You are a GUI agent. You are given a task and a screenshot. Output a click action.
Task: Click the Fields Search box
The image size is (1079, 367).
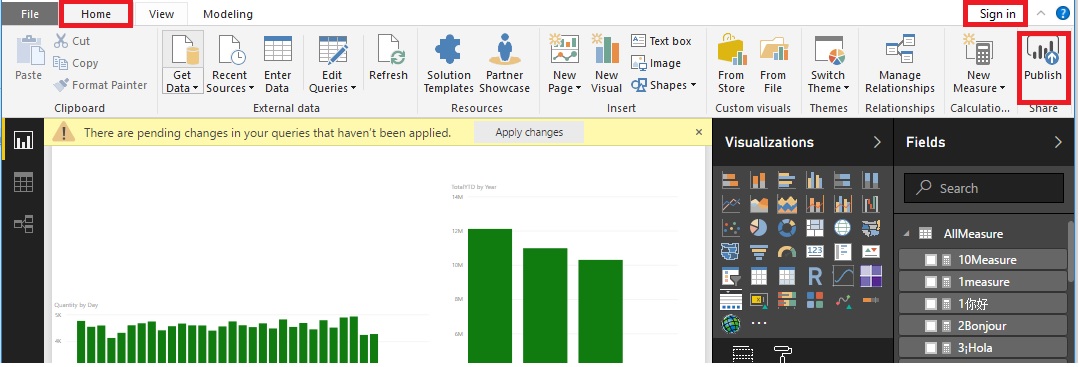[984, 188]
